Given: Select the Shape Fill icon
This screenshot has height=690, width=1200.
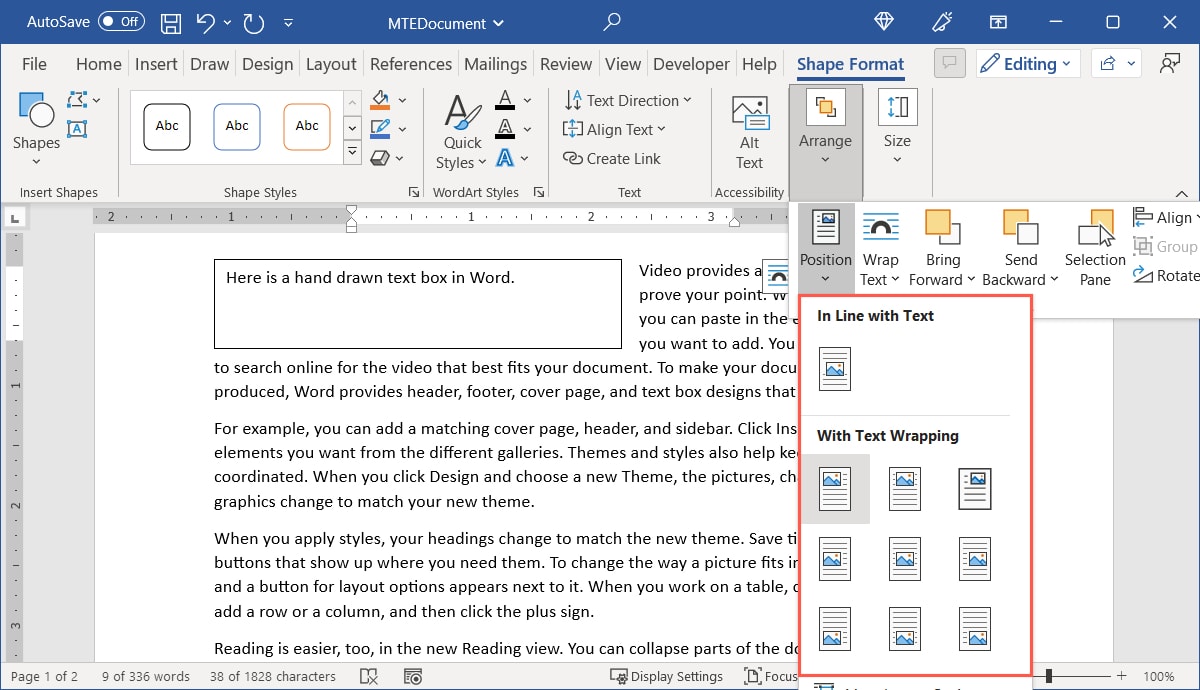Looking at the screenshot, I should coord(381,99).
